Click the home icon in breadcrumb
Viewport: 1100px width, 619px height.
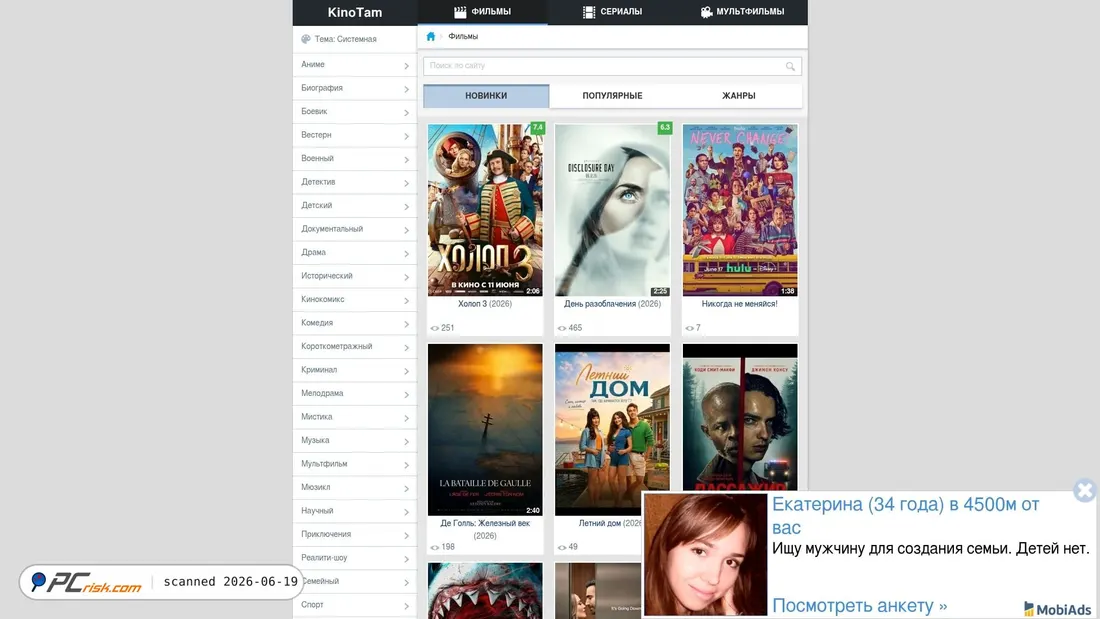pyautogui.click(x=431, y=36)
